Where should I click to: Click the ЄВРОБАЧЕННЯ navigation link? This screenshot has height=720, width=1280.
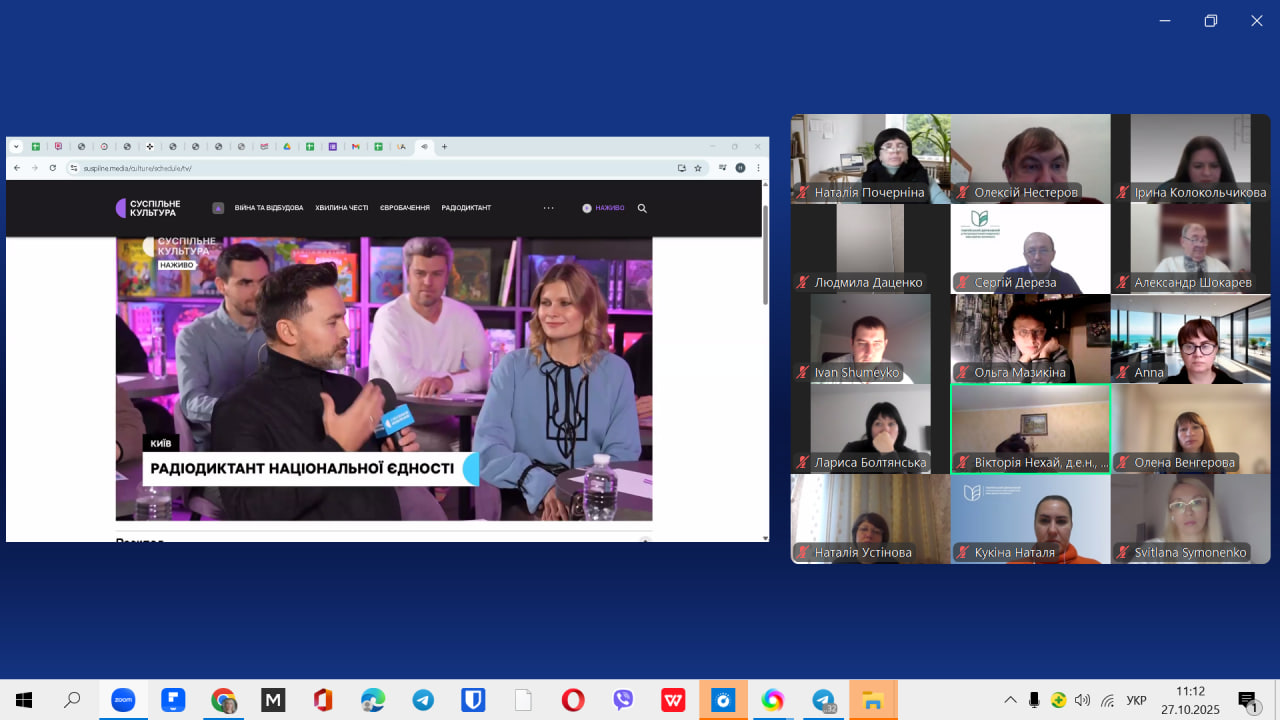click(x=405, y=208)
